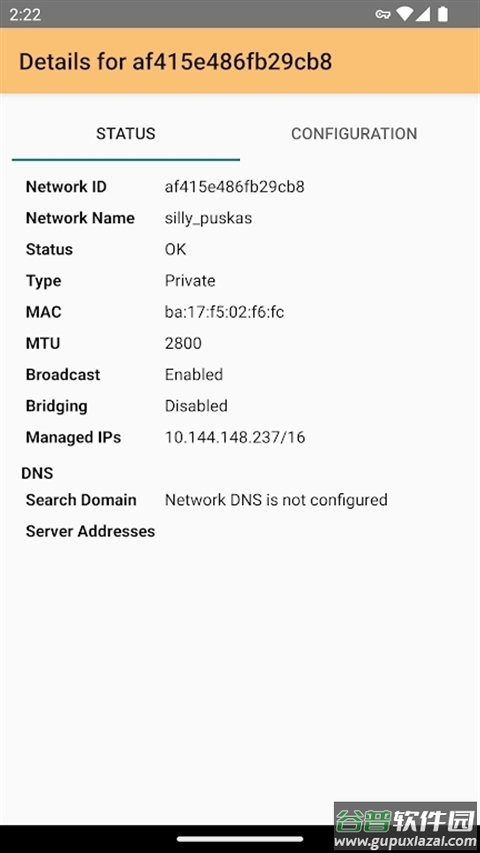
Task: Tap 'Network DNS is not configured' text
Action: point(276,500)
